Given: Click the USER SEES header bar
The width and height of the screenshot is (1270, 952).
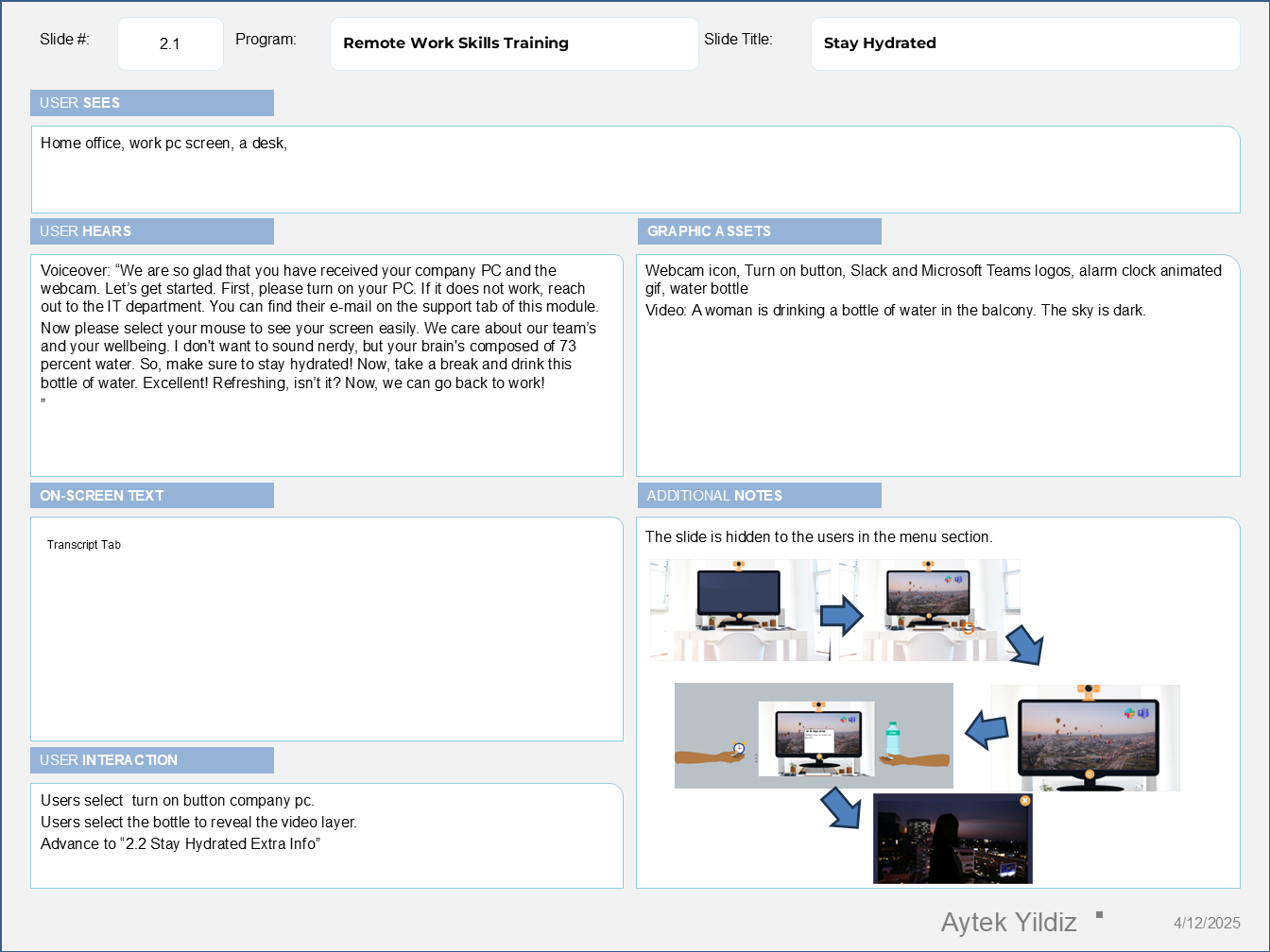Looking at the screenshot, I should click(x=151, y=103).
